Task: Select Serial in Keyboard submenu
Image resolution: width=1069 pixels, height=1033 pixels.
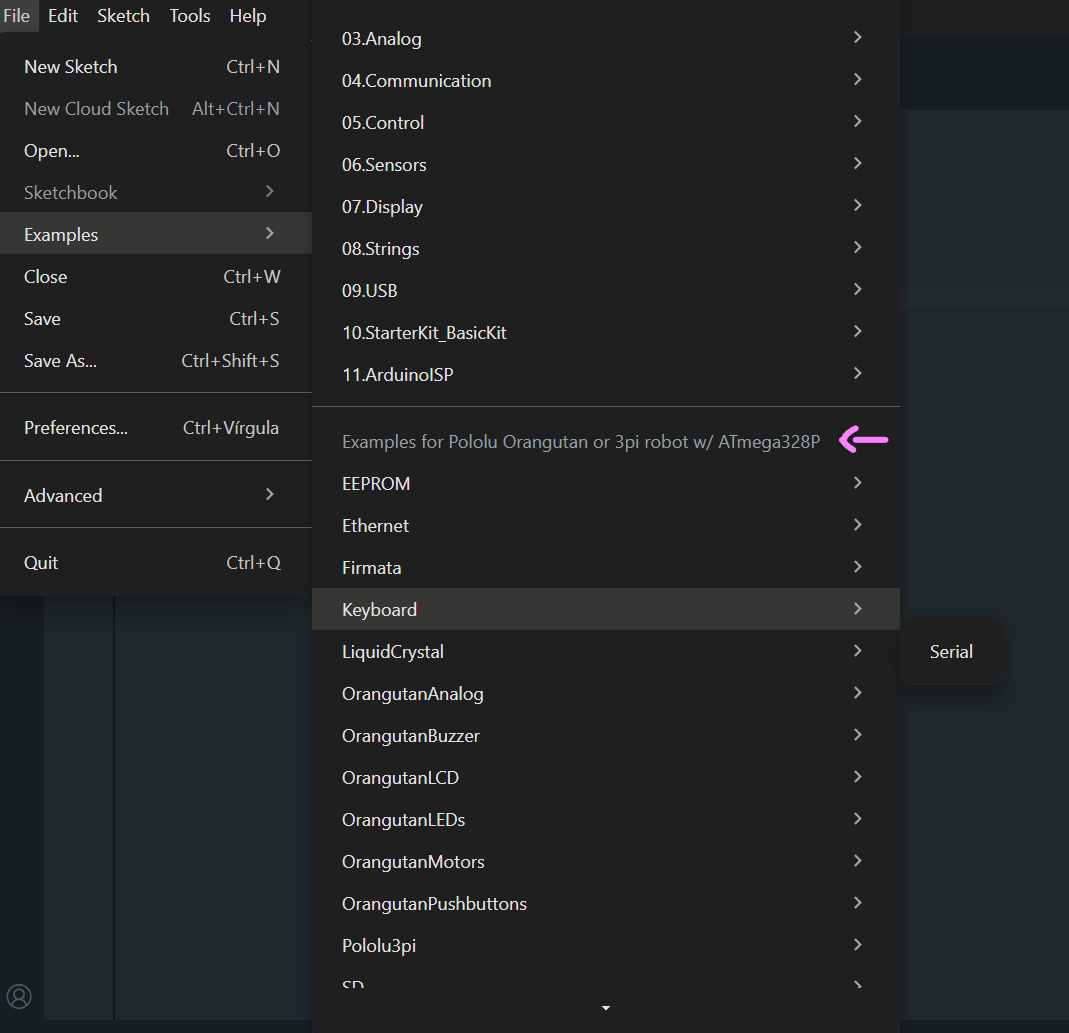Action: tap(952, 652)
